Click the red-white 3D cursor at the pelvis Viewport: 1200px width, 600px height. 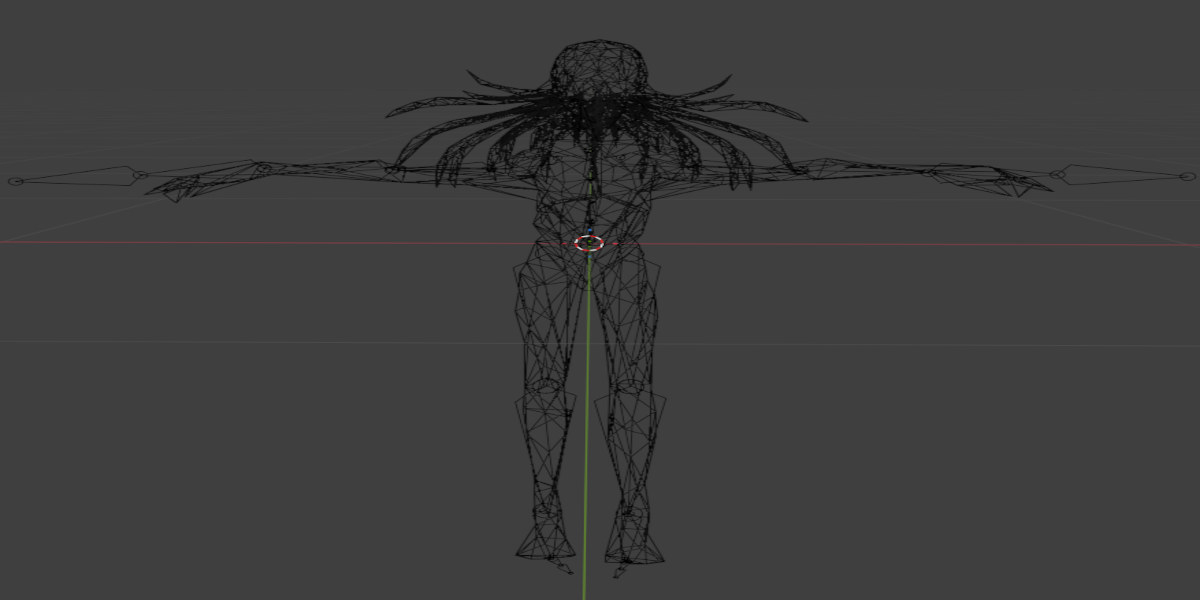[x=589, y=243]
